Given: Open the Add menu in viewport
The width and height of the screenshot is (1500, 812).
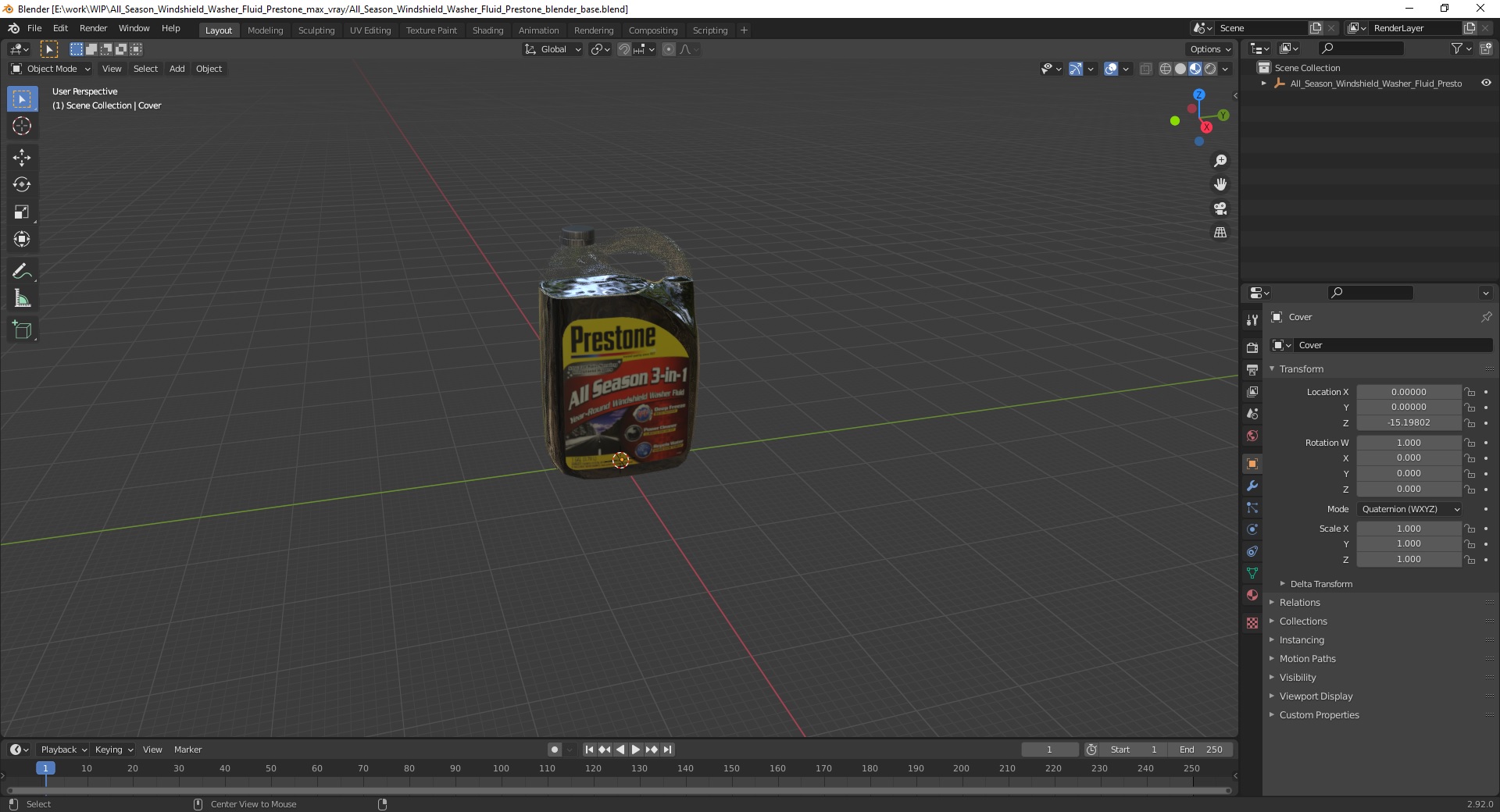Looking at the screenshot, I should (x=177, y=69).
